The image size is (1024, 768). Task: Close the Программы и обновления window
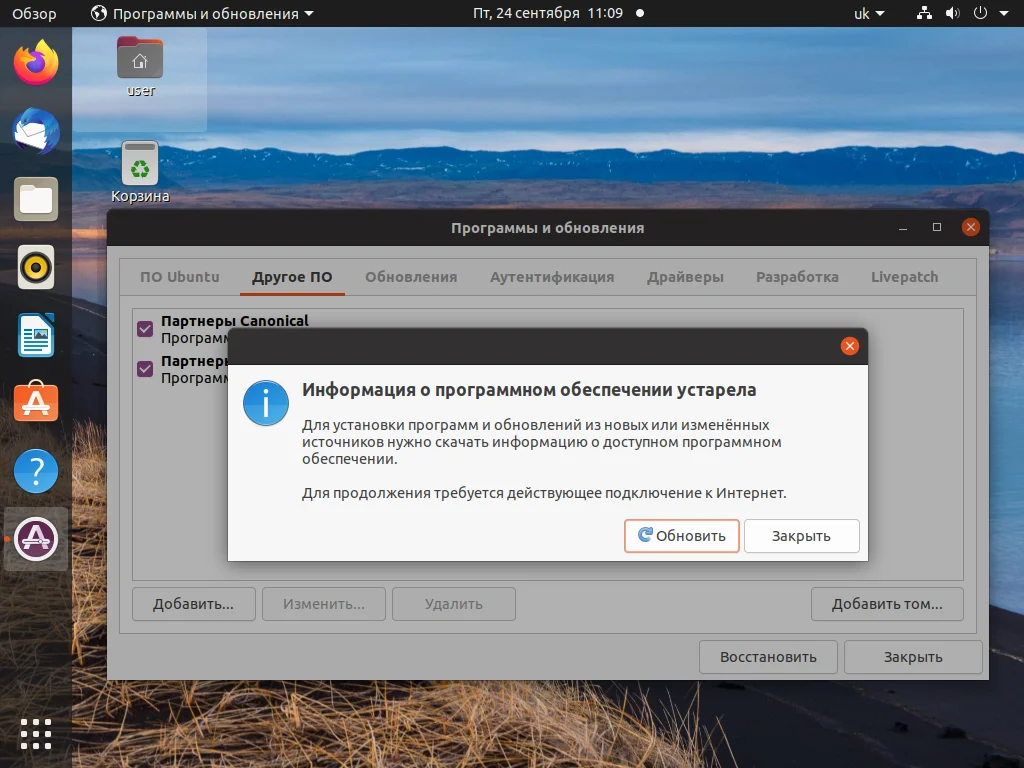pyautogui.click(x=971, y=227)
